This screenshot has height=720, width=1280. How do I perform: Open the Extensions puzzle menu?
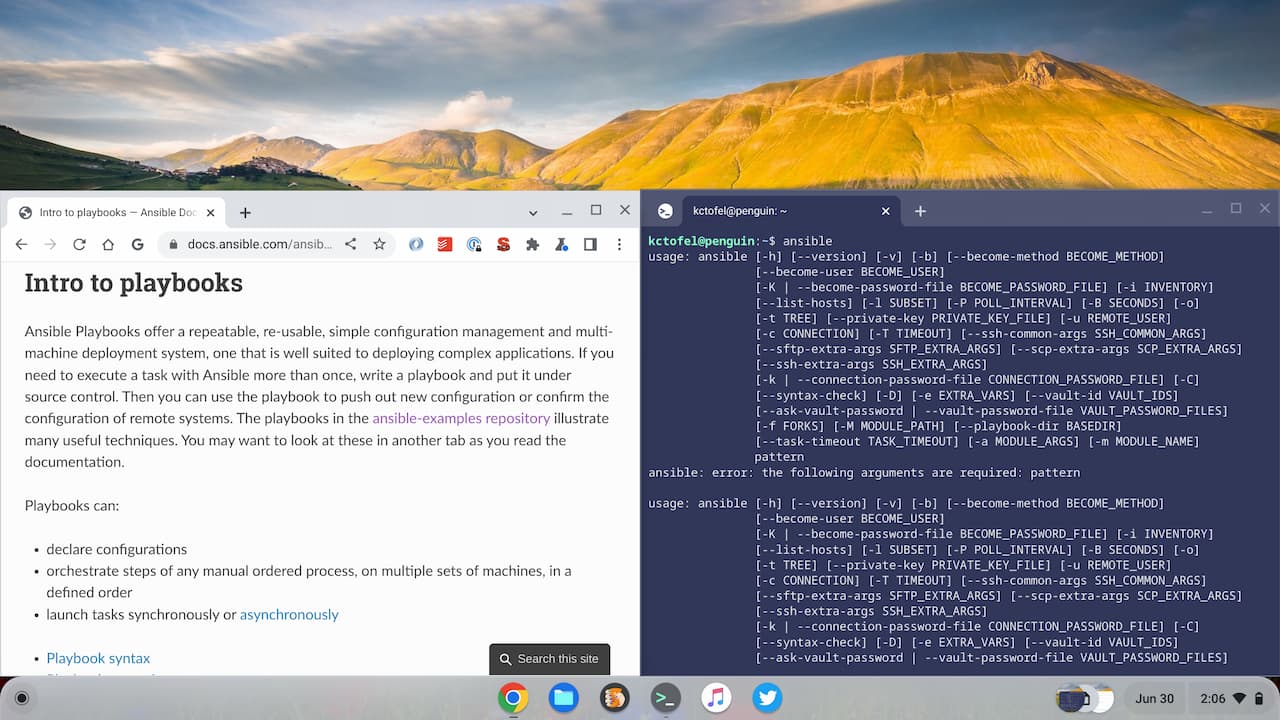[532, 244]
